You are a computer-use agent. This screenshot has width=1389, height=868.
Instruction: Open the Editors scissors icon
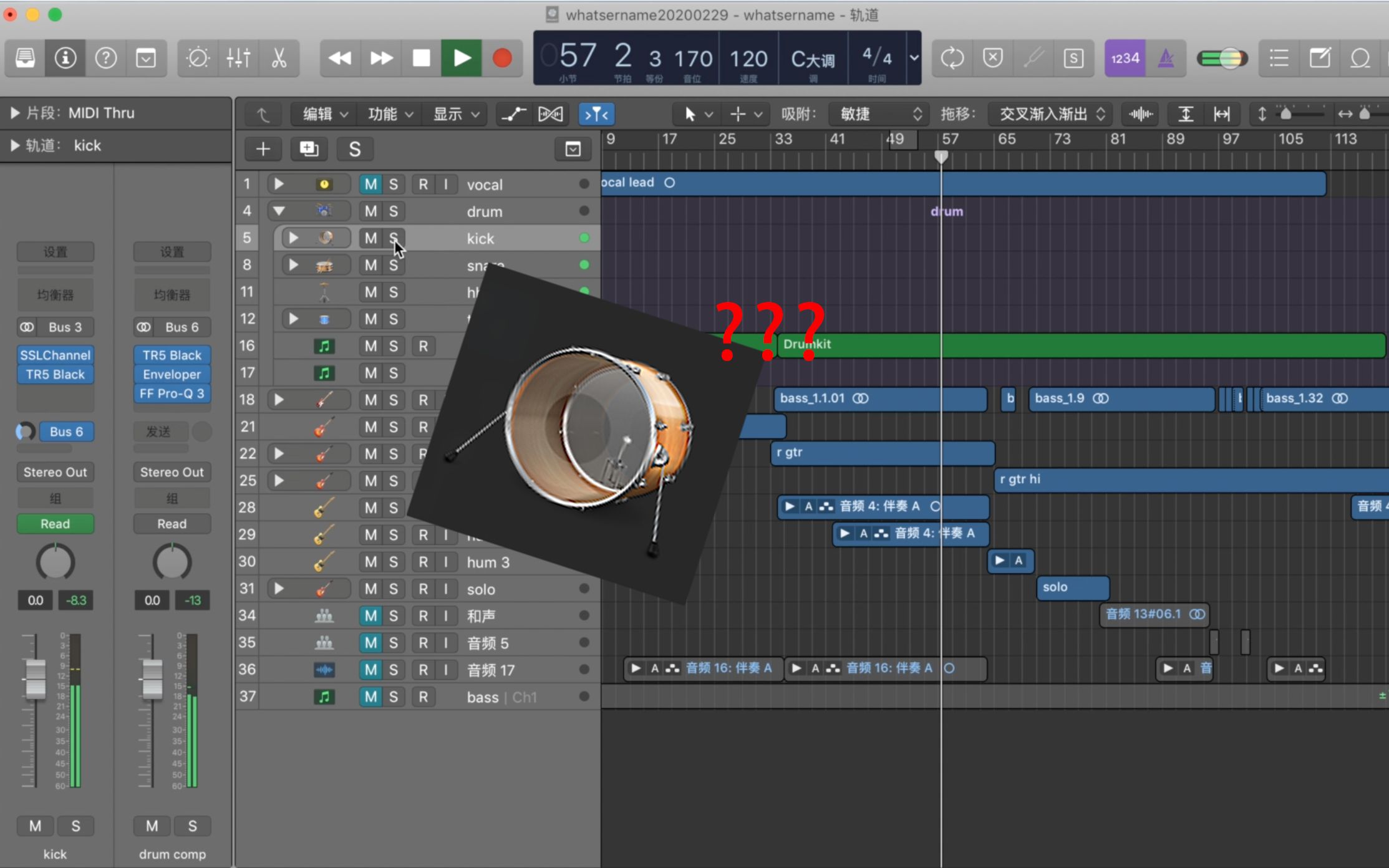point(279,58)
